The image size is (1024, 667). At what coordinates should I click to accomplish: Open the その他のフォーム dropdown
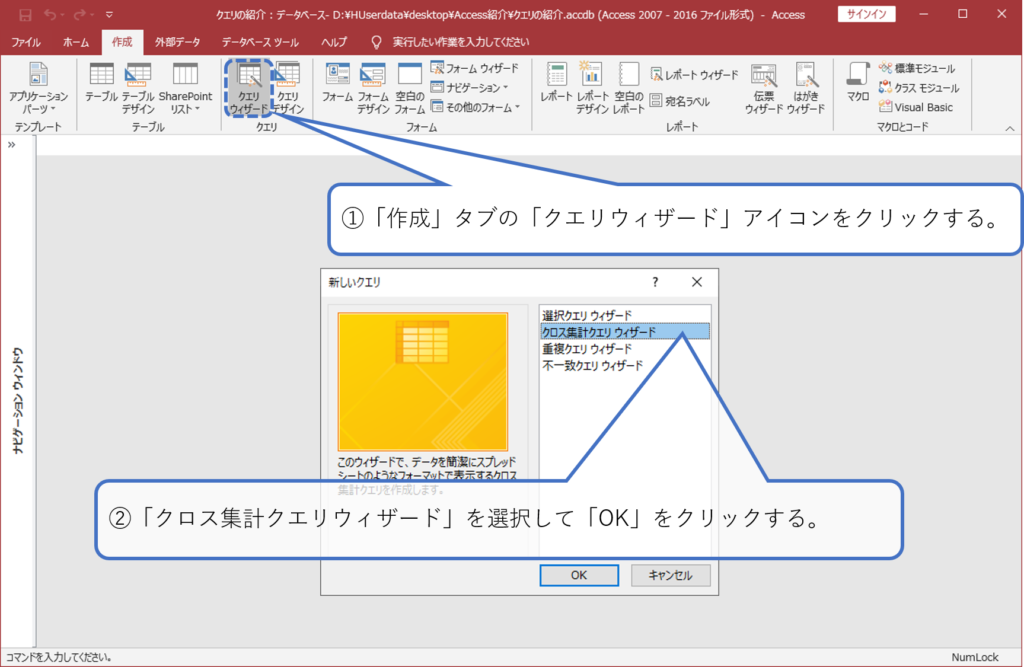475,107
